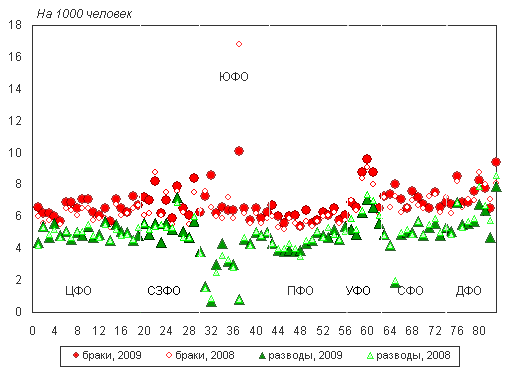Click the x-axis label 0
Screen dimensions: 507x374
coord(32,331)
